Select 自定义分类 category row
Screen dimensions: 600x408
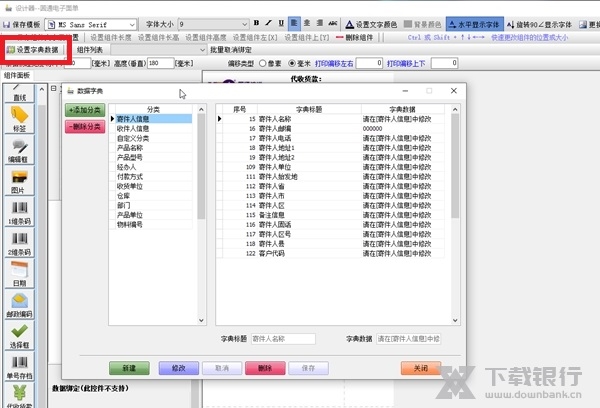point(154,138)
